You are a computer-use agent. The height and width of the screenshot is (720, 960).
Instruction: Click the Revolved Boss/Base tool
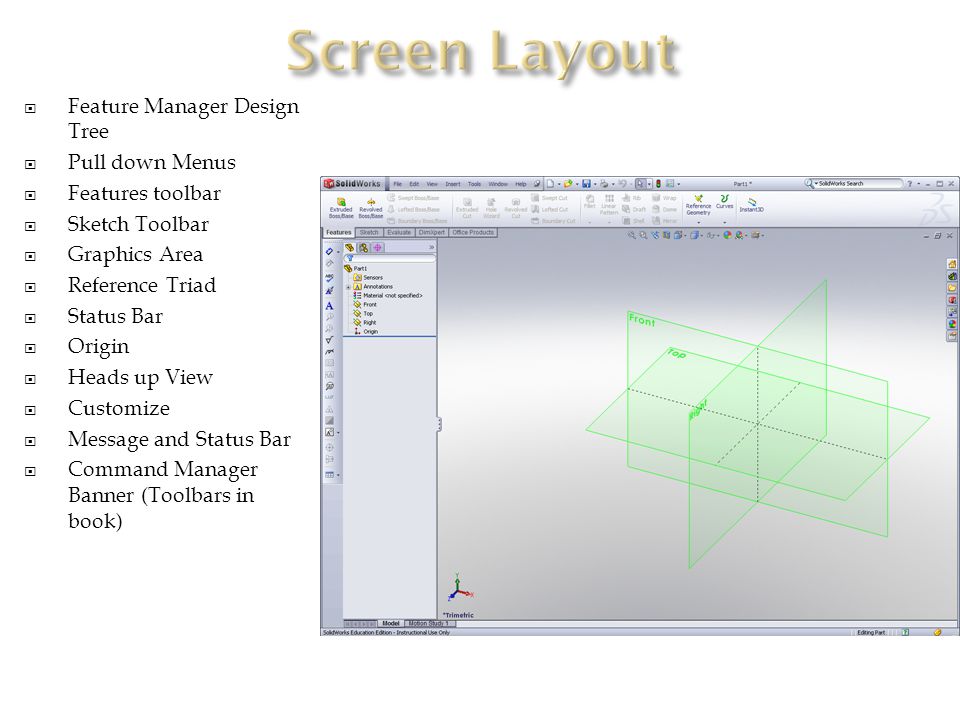pyautogui.click(x=370, y=208)
